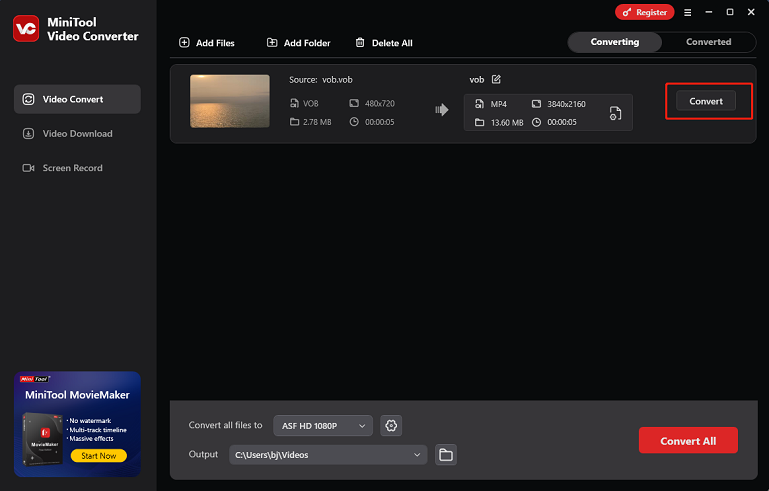
Task: Click the source name vob.vob text
Action: click(x=337, y=79)
